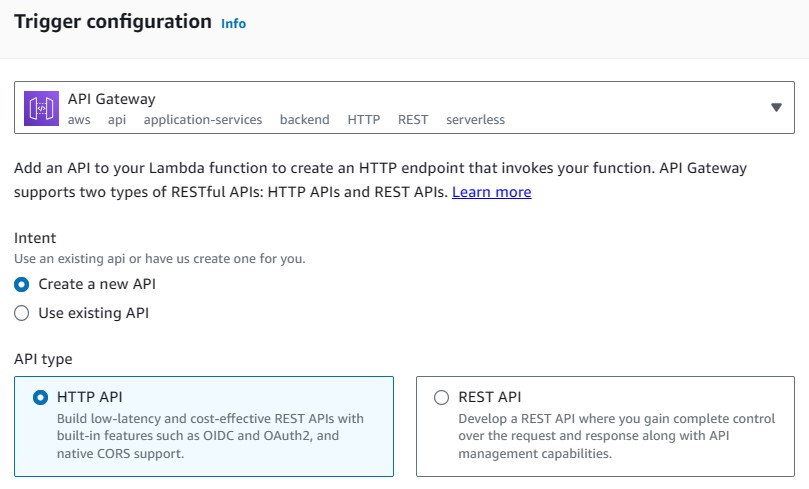Image resolution: width=809 pixels, height=489 pixels.
Task: Click the Trigger configuration heading
Action: (x=112, y=22)
